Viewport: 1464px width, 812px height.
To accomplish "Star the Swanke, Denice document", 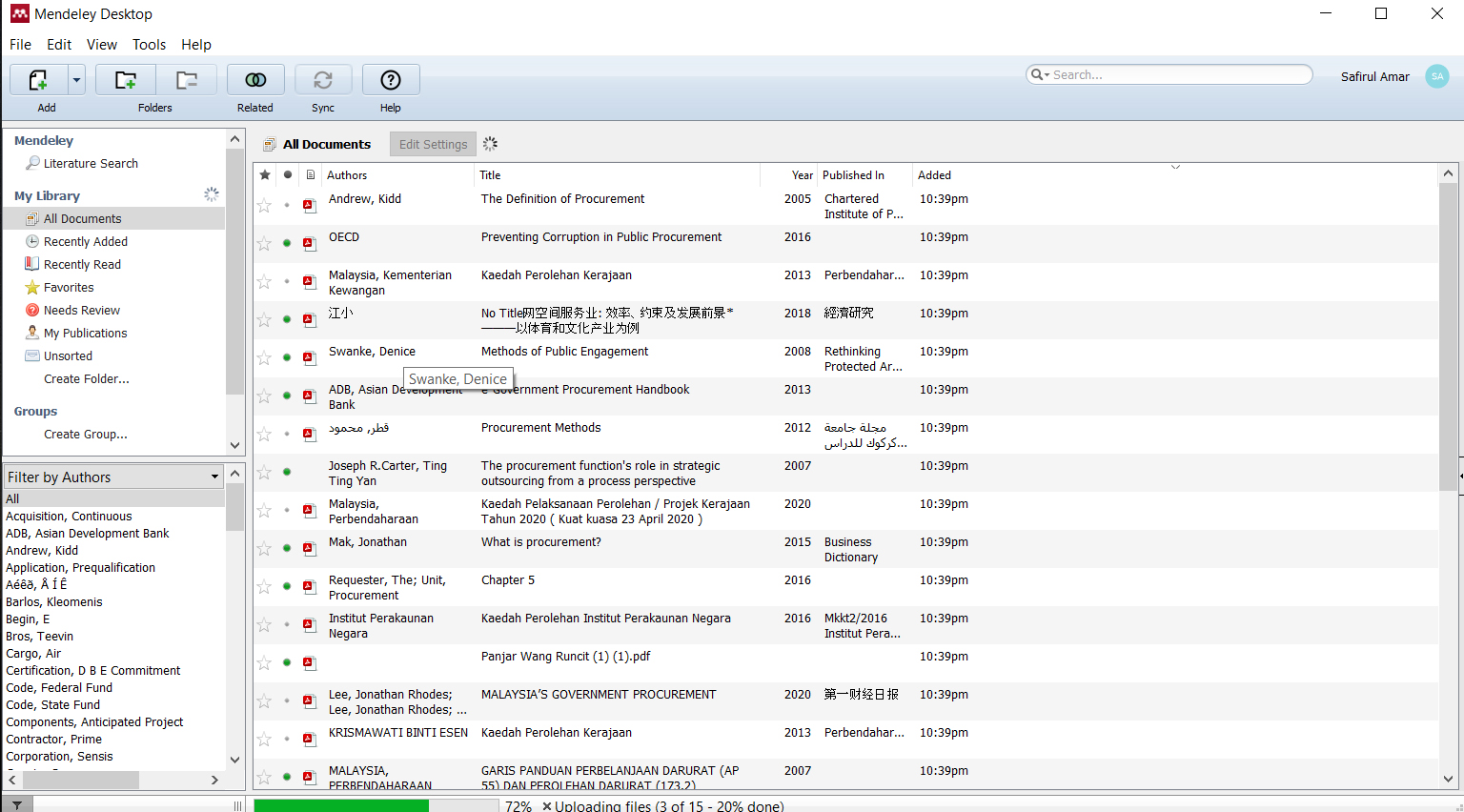I will click(264, 358).
